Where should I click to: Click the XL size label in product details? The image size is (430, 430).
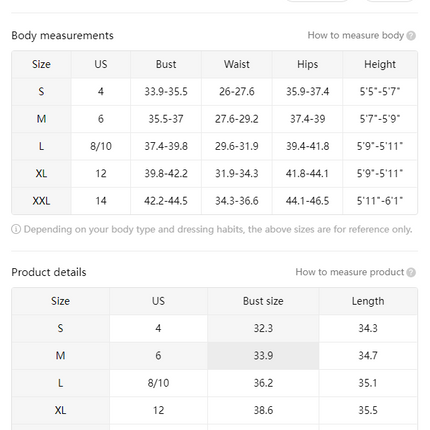pyautogui.click(x=60, y=410)
